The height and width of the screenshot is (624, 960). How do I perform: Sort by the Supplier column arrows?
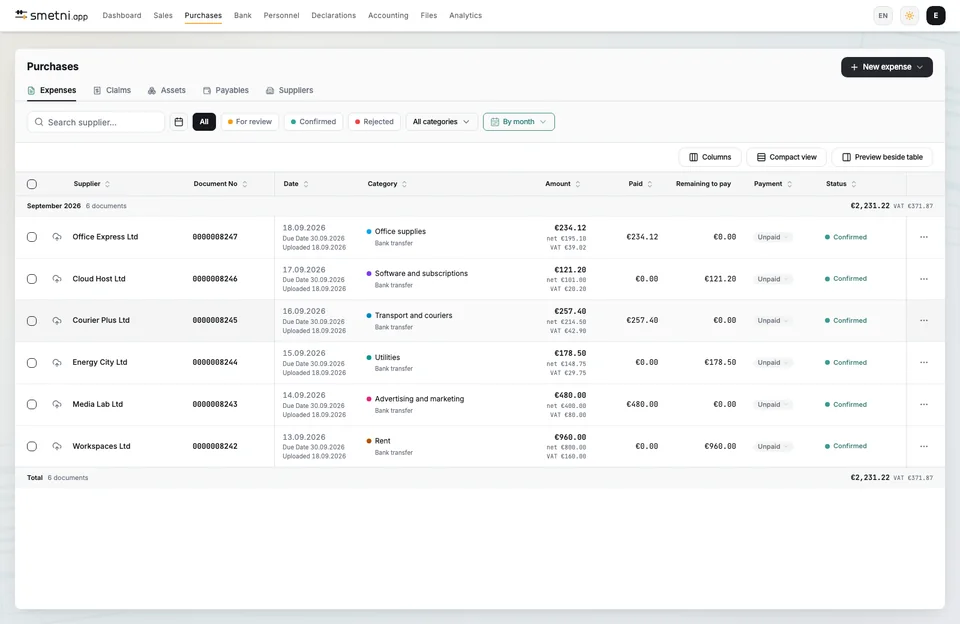pos(108,184)
